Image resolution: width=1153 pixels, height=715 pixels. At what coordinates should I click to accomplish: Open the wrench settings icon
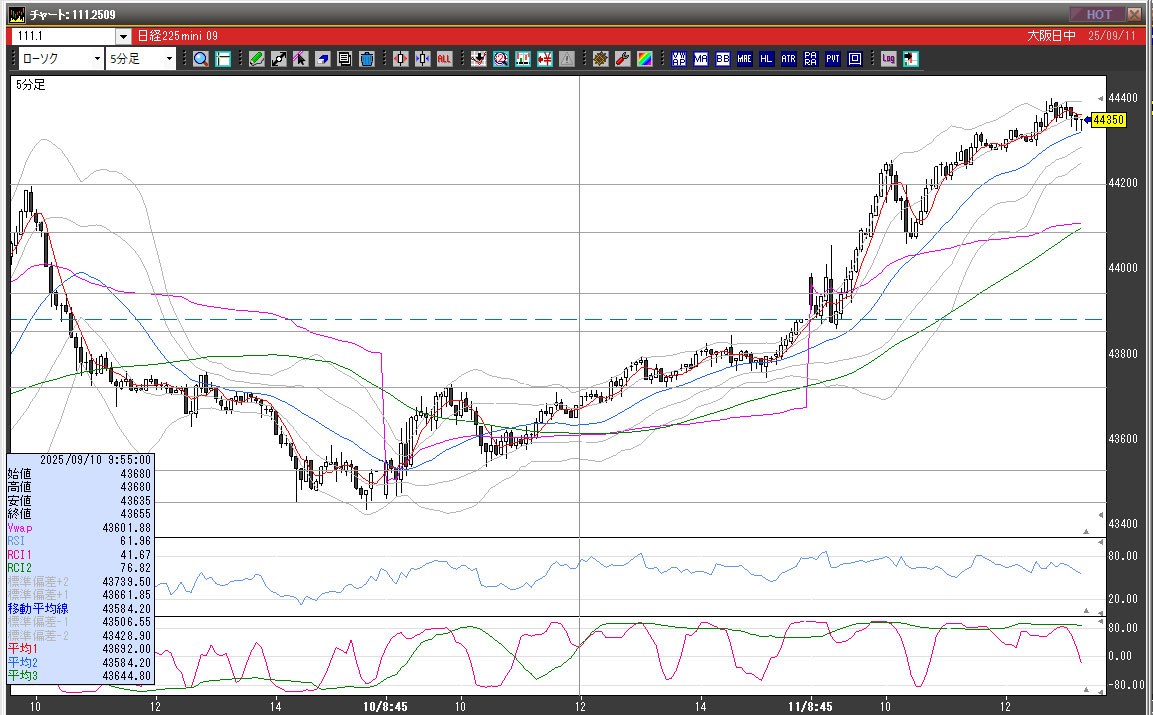[x=622, y=59]
